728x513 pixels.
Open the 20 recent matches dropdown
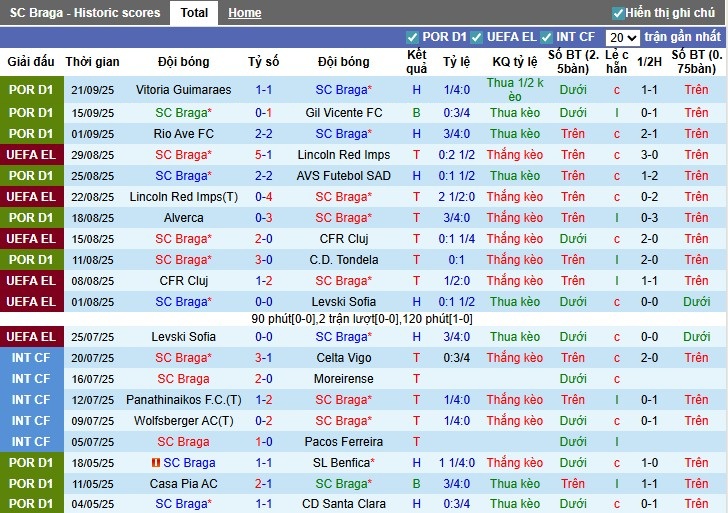tap(622, 38)
